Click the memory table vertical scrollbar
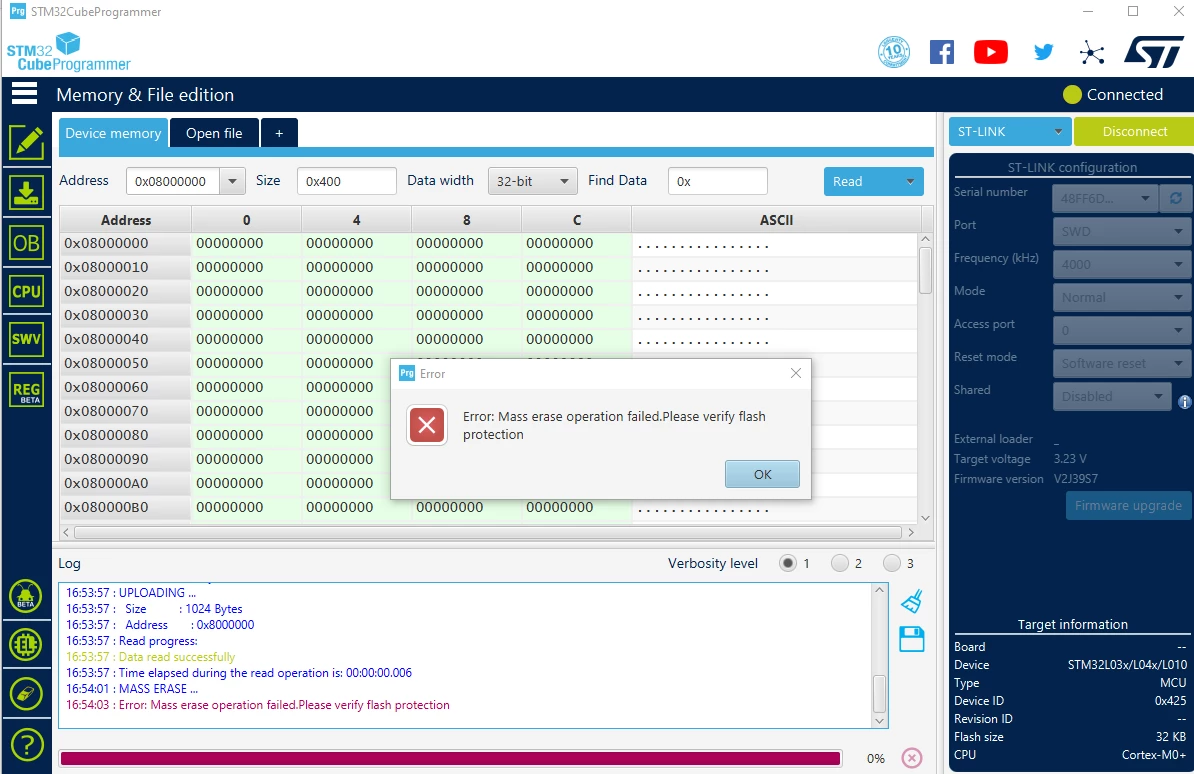 (x=925, y=378)
